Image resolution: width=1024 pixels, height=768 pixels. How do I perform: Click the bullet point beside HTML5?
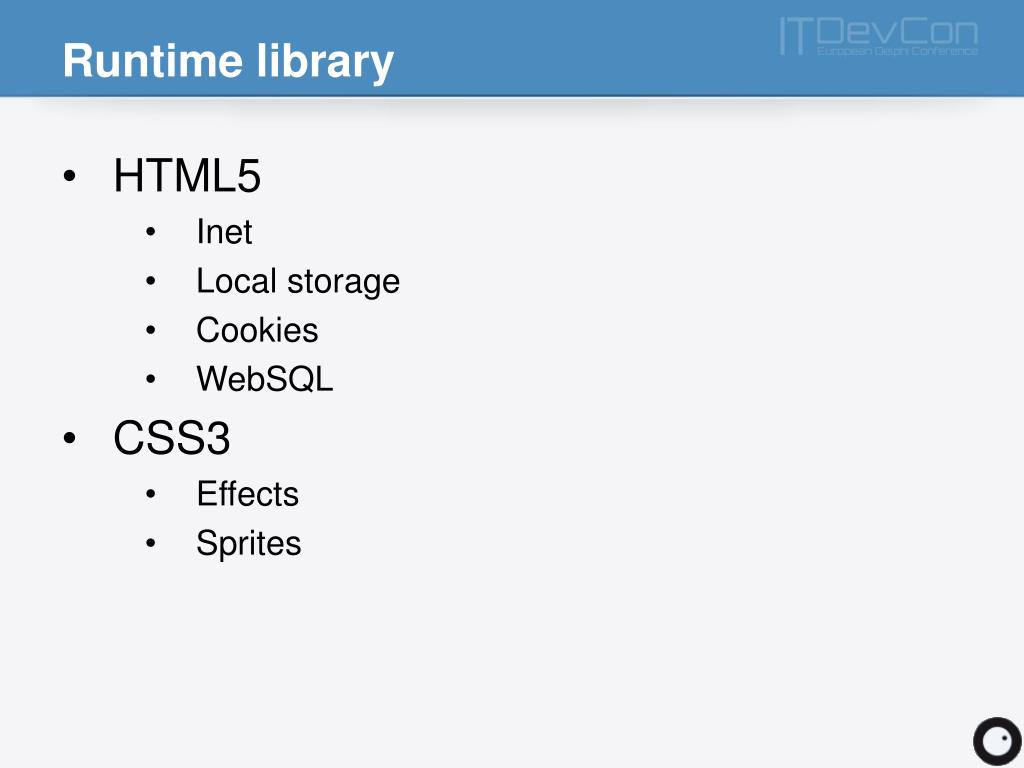tap(70, 176)
